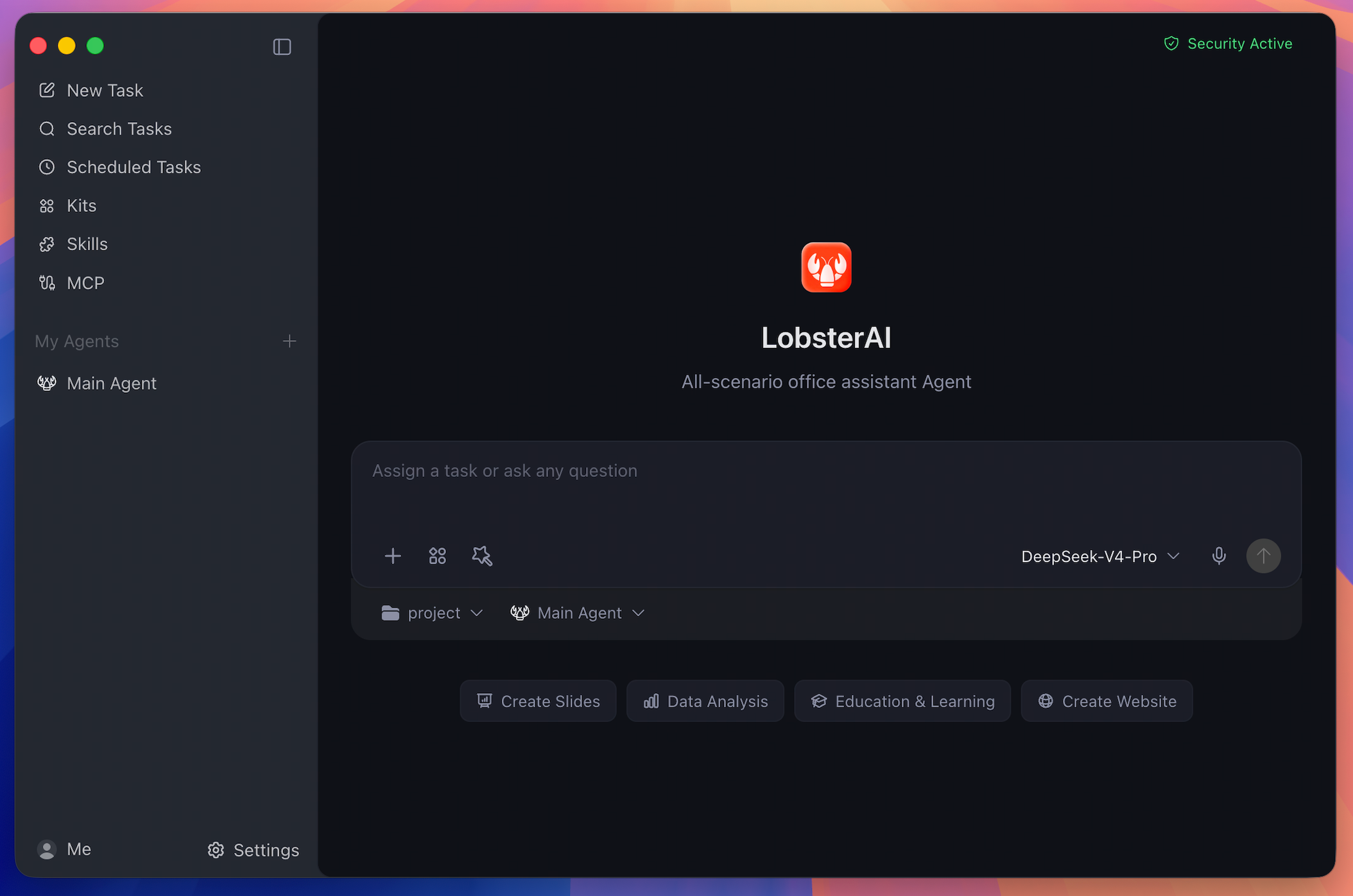Start voice input with microphone icon

click(x=1219, y=556)
